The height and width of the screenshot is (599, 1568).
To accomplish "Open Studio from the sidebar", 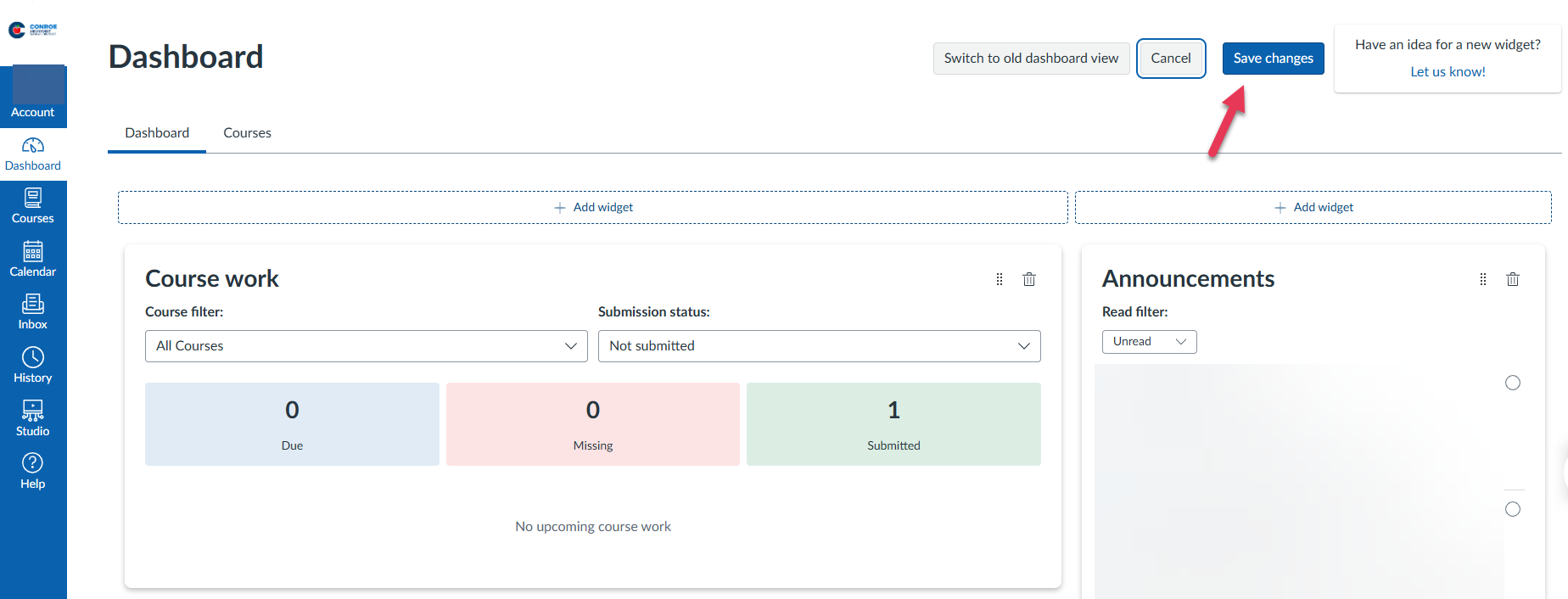I will (x=33, y=419).
